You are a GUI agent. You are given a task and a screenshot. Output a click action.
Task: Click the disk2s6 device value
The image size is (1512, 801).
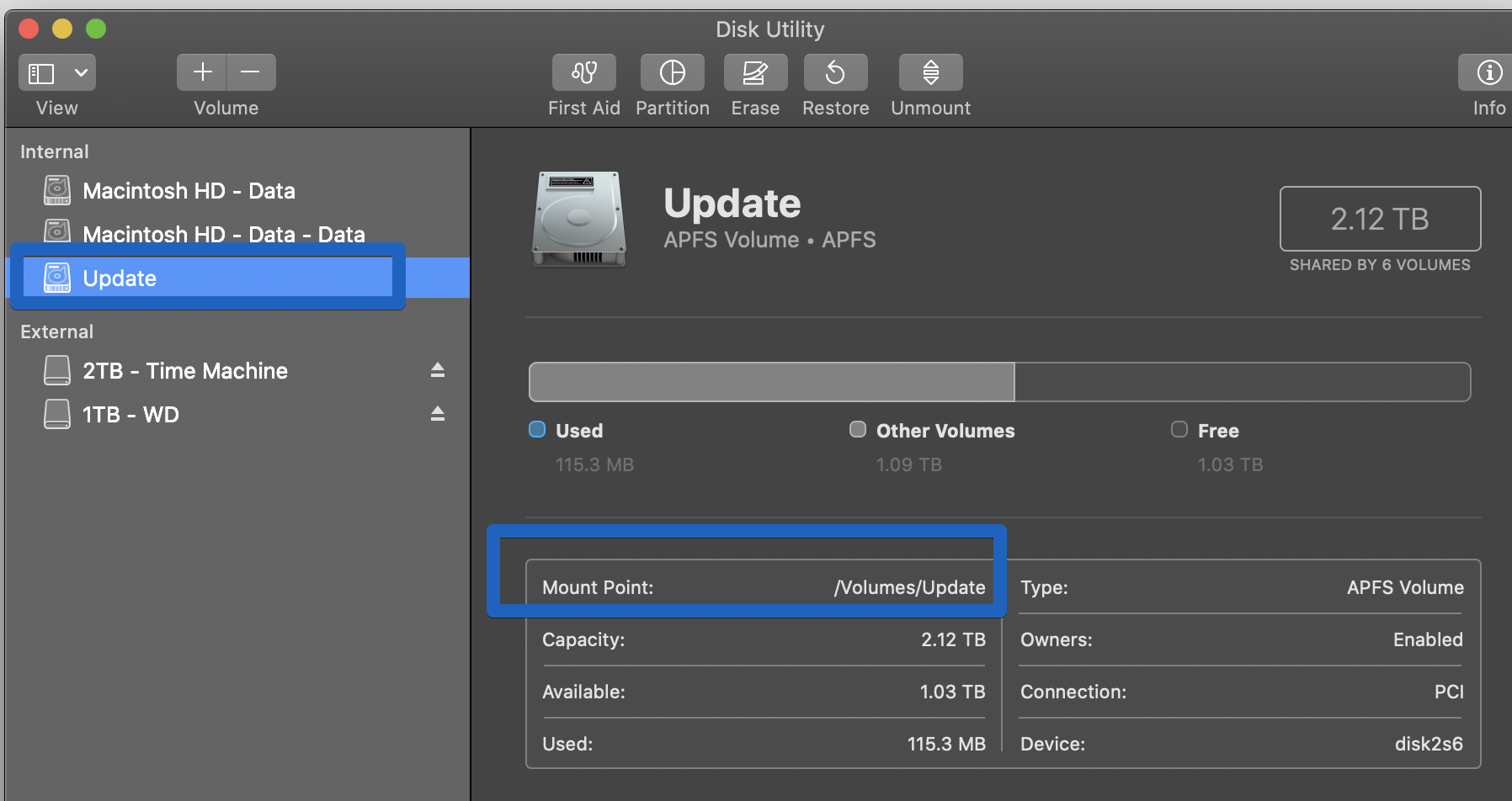1429,744
